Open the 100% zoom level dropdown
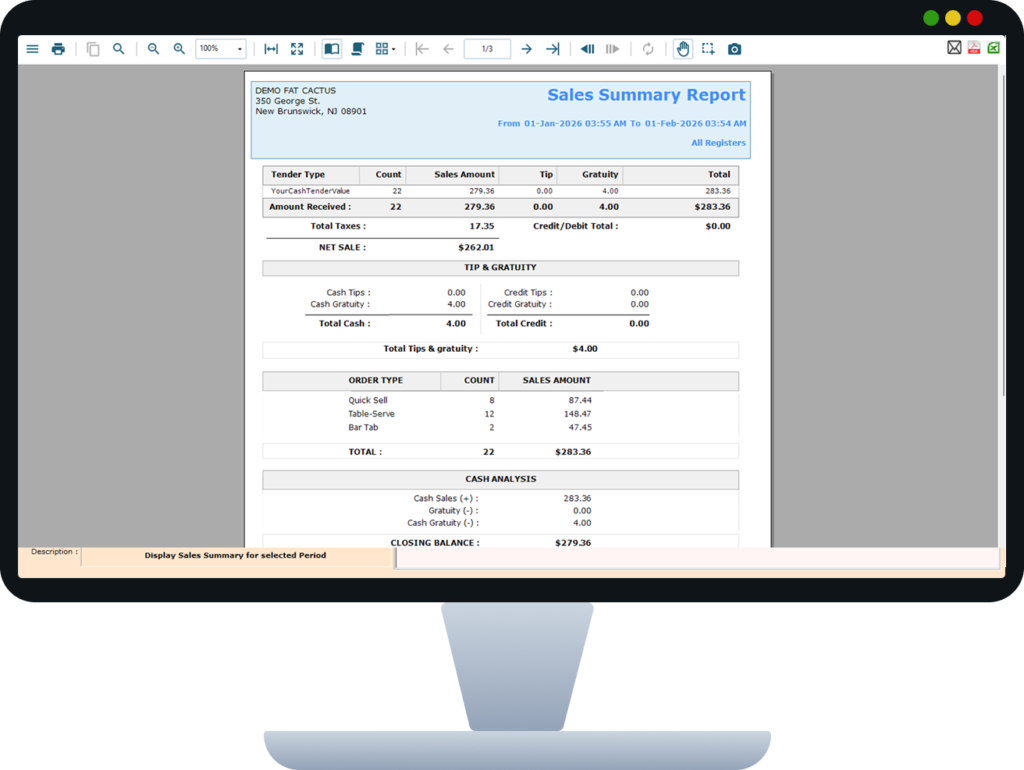 (239, 49)
